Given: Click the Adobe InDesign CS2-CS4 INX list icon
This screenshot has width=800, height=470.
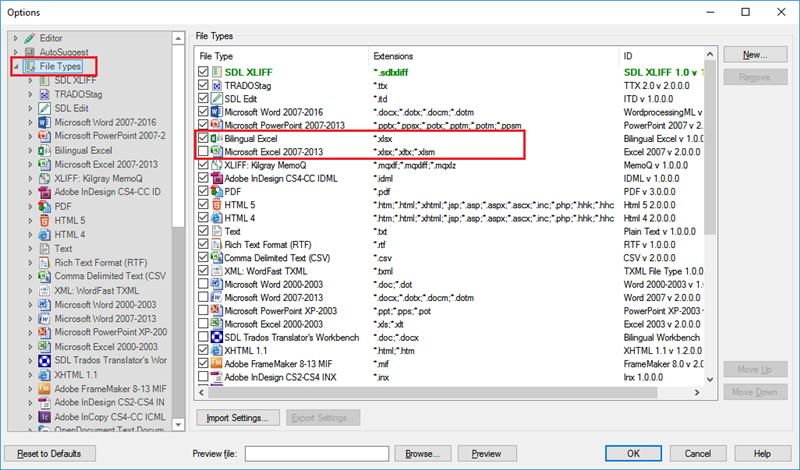Looking at the screenshot, I should [217, 377].
